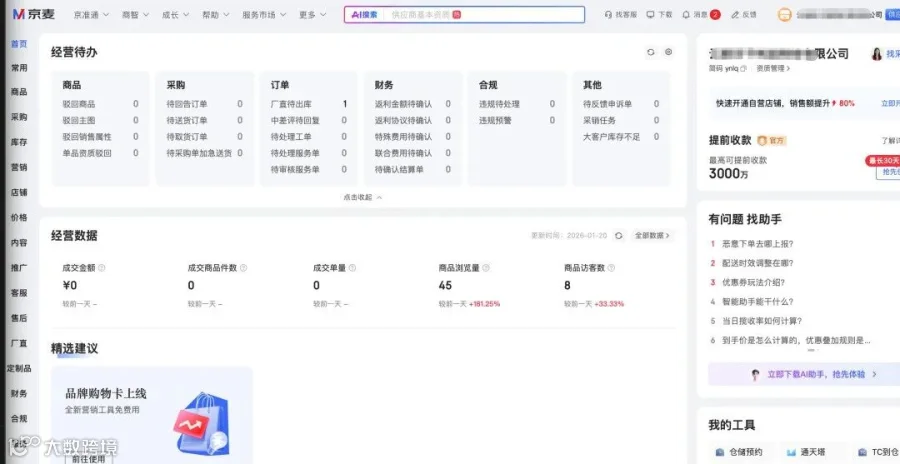Click the 京麦 logo
The height and width of the screenshot is (464, 900).
[x=33, y=14]
